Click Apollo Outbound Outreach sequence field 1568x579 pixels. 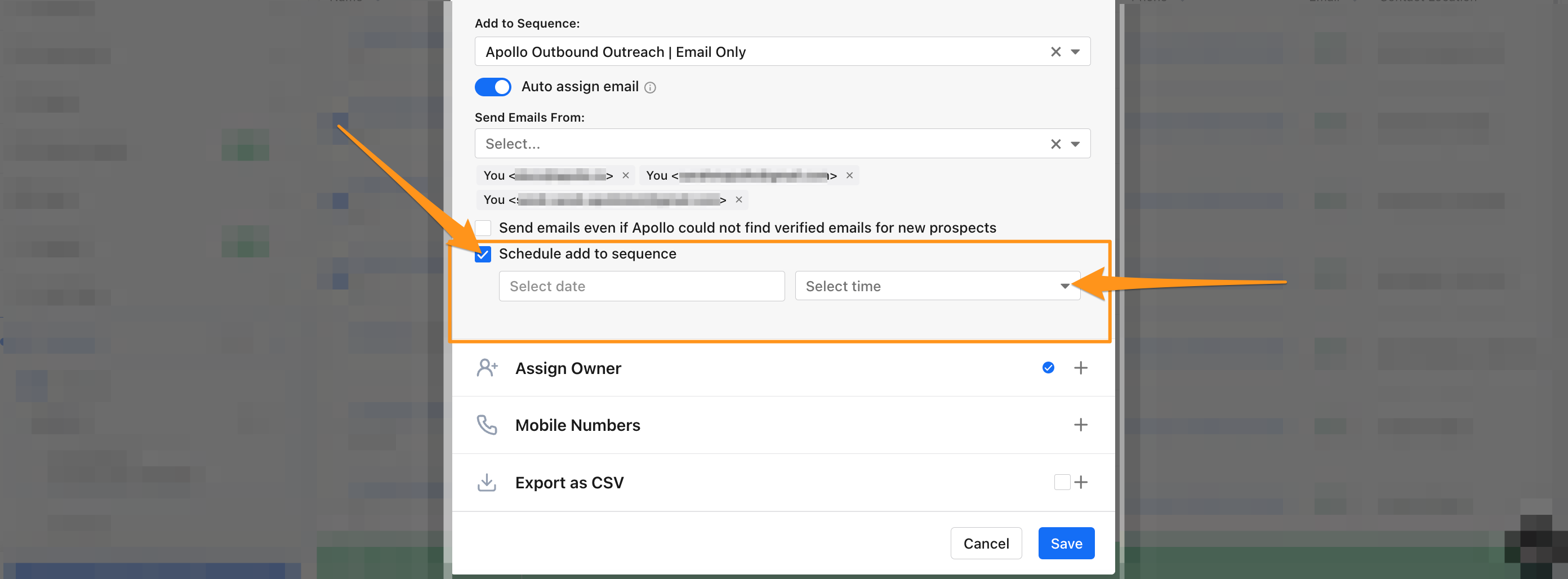[782, 52]
